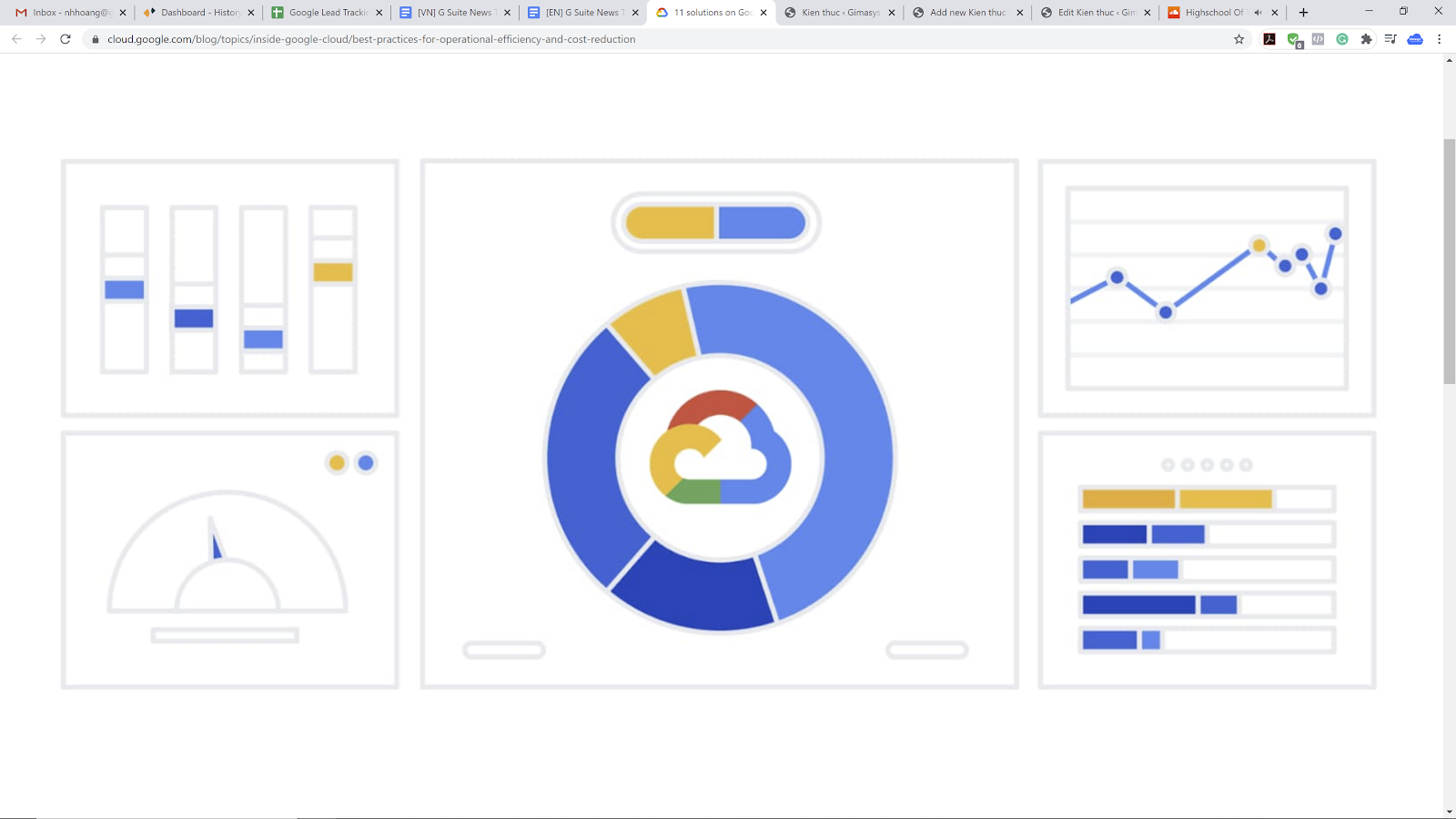View site information via lock icon

(96, 39)
